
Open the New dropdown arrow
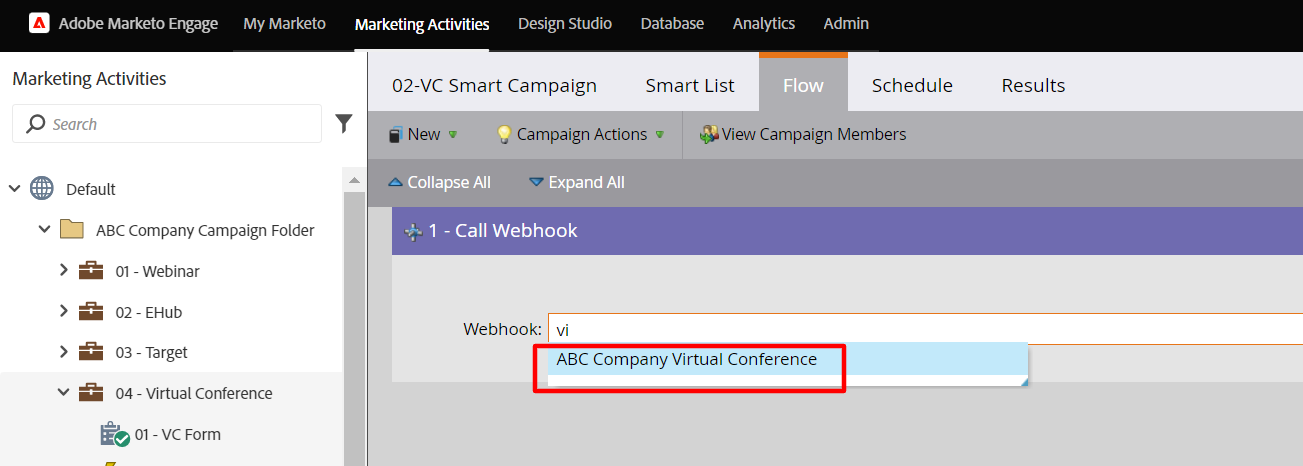point(452,134)
